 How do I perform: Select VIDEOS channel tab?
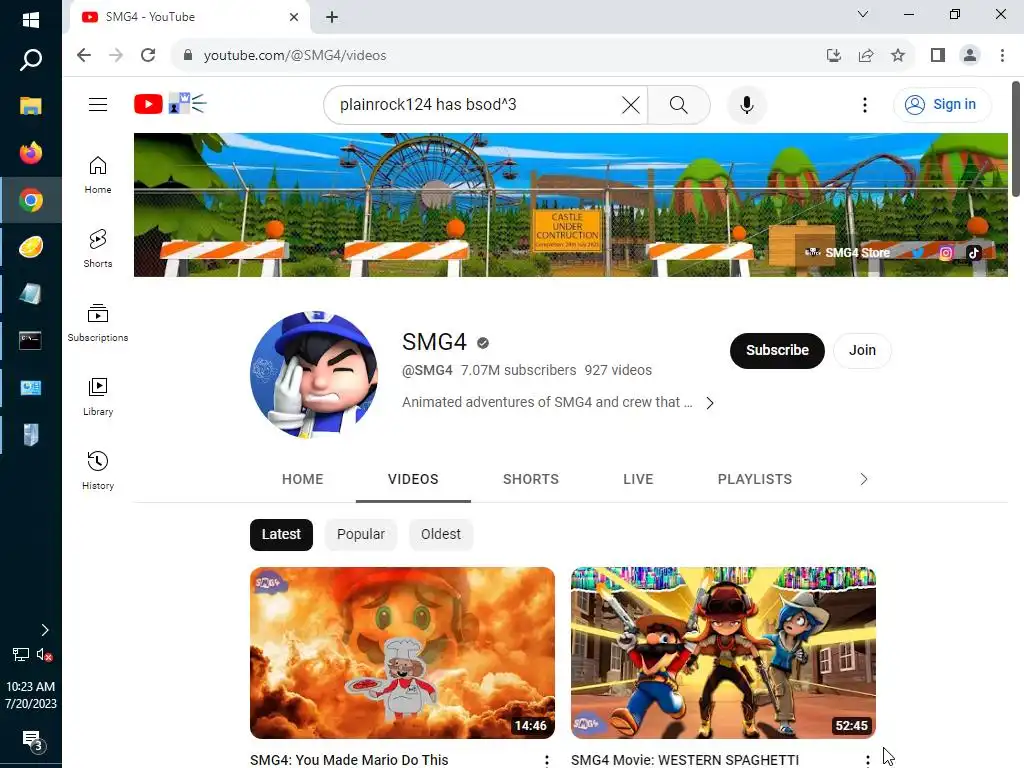413,479
